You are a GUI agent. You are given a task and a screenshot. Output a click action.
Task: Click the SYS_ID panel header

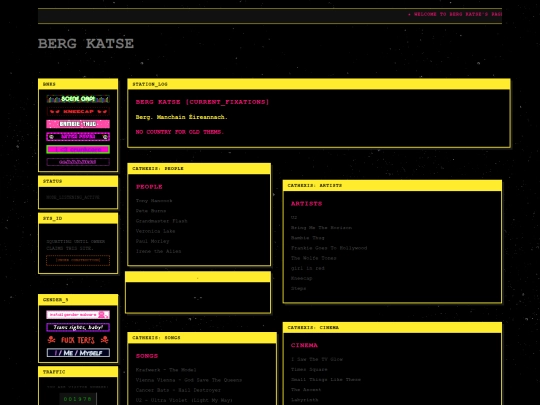(78, 219)
